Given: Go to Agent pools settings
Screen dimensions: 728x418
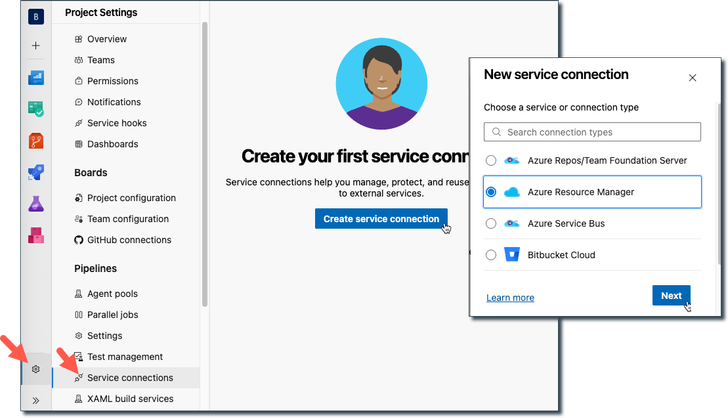Looking at the screenshot, I should tap(112, 294).
